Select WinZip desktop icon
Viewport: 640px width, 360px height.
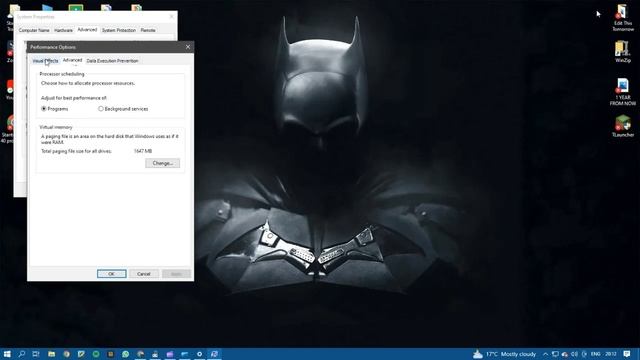coord(622,52)
